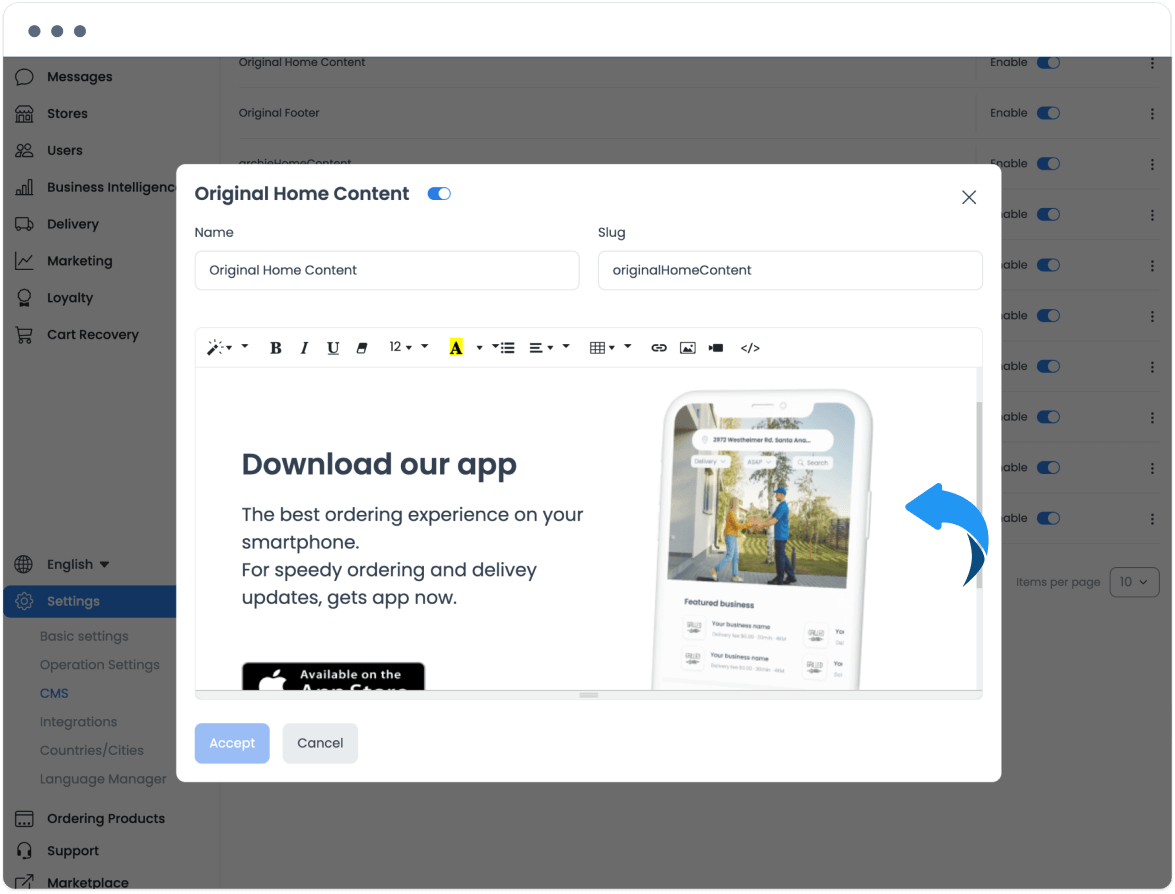Click the Accept button
The height and width of the screenshot is (894, 1175).
point(232,743)
